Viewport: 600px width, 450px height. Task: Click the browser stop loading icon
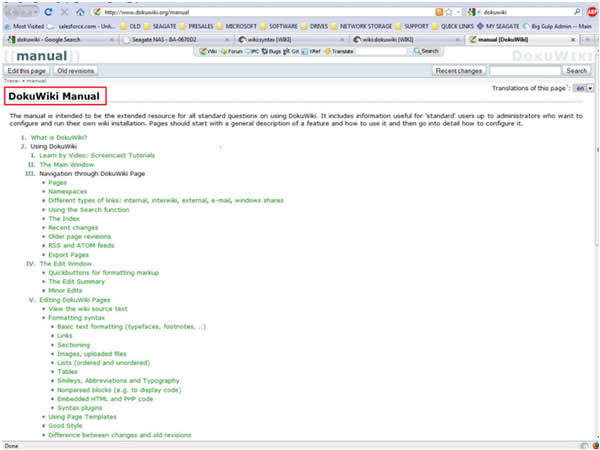tap(65, 11)
